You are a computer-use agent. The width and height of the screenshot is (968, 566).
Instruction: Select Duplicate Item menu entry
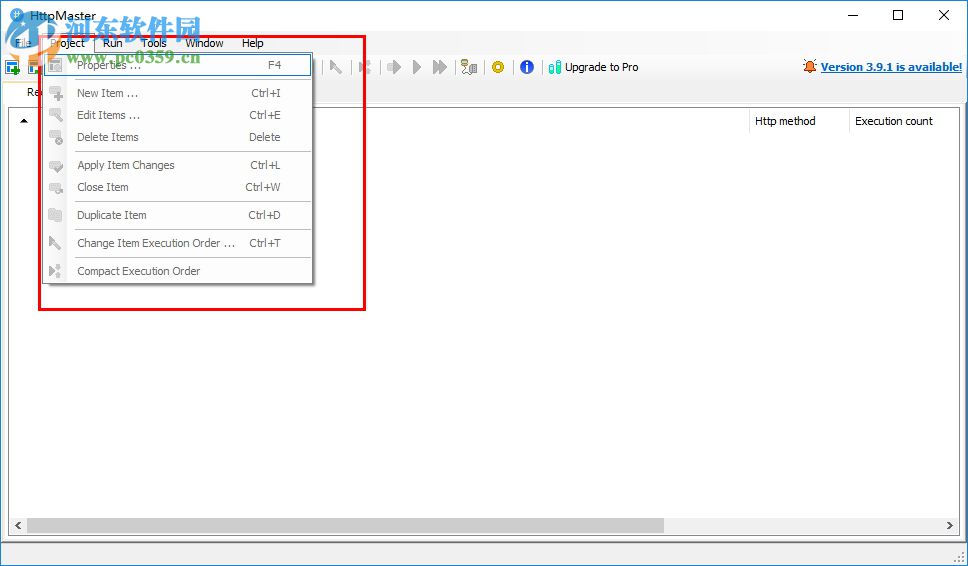point(177,215)
